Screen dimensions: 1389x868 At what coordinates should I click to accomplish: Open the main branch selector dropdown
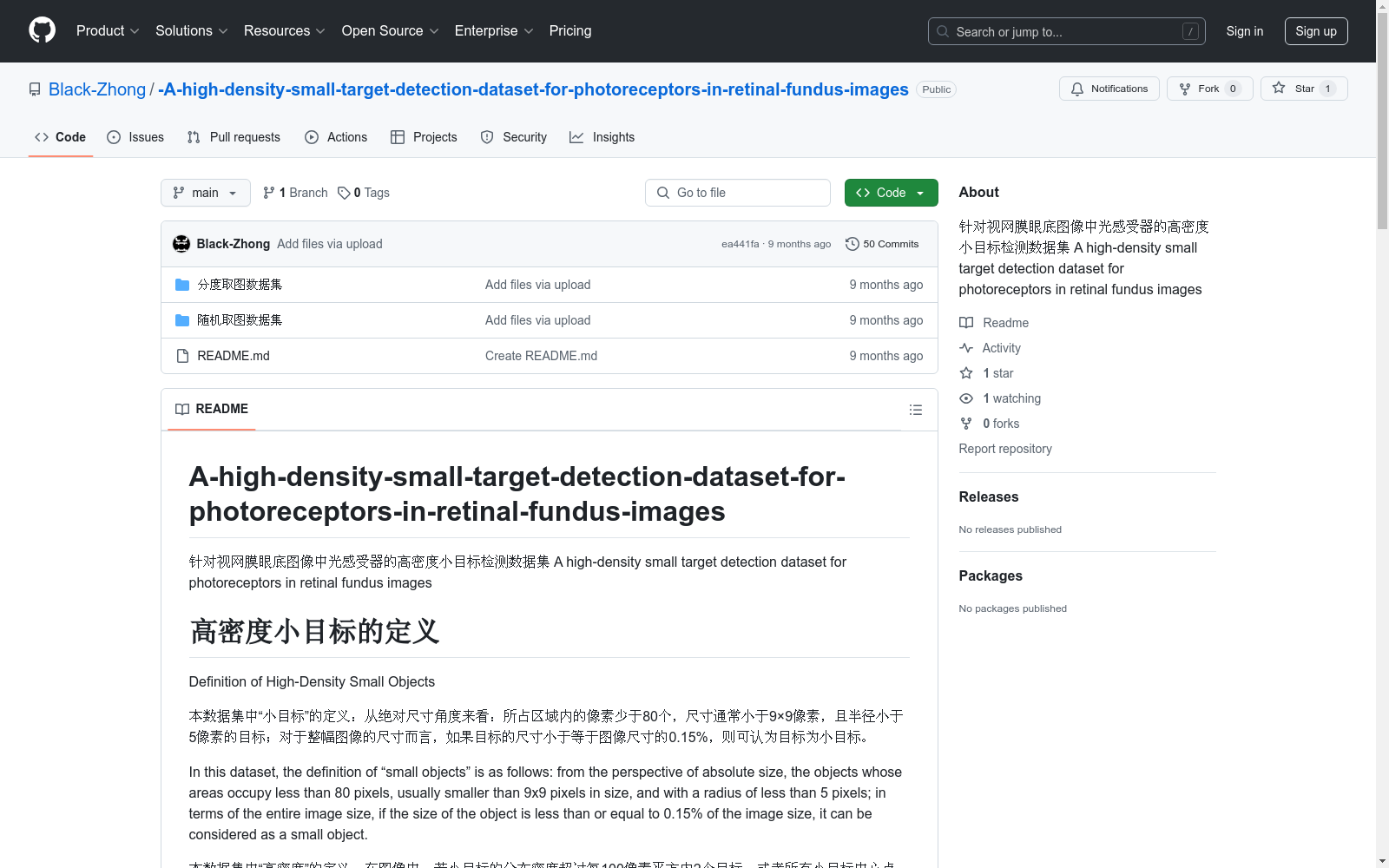[x=206, y=193]
